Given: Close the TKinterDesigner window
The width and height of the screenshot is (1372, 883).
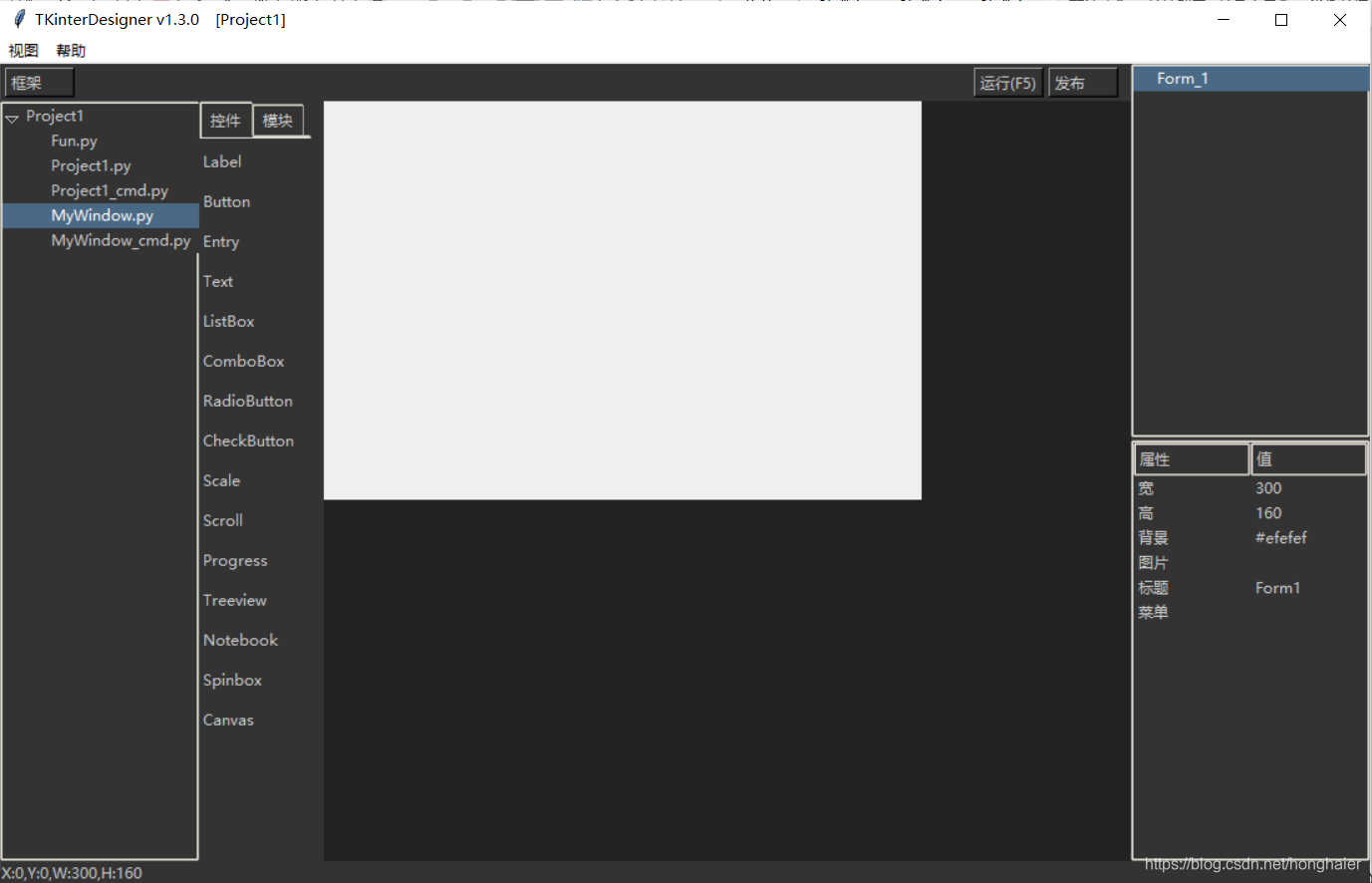Looking at the screenshot, I should pos(1340,20).
